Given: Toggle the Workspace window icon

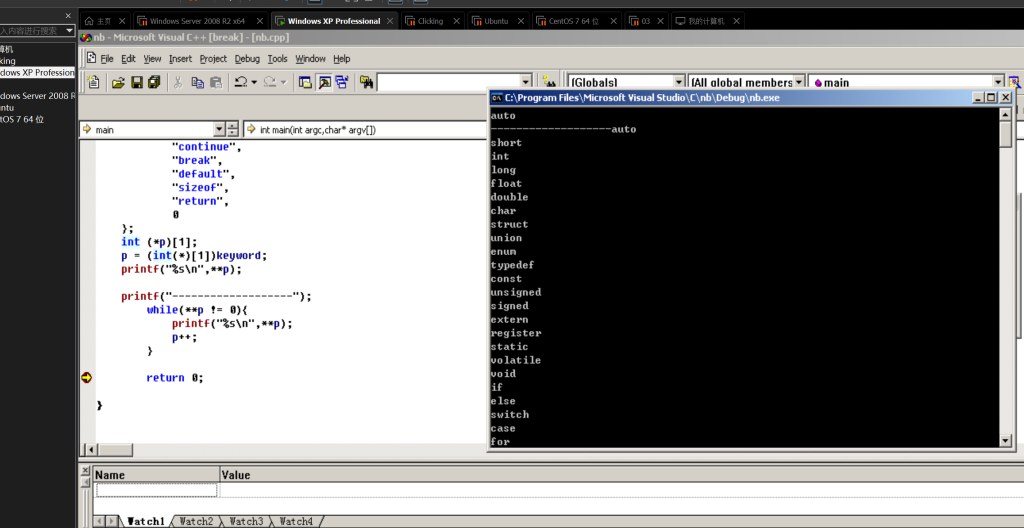Looking at the screenshot, I should tap(307, 82).
